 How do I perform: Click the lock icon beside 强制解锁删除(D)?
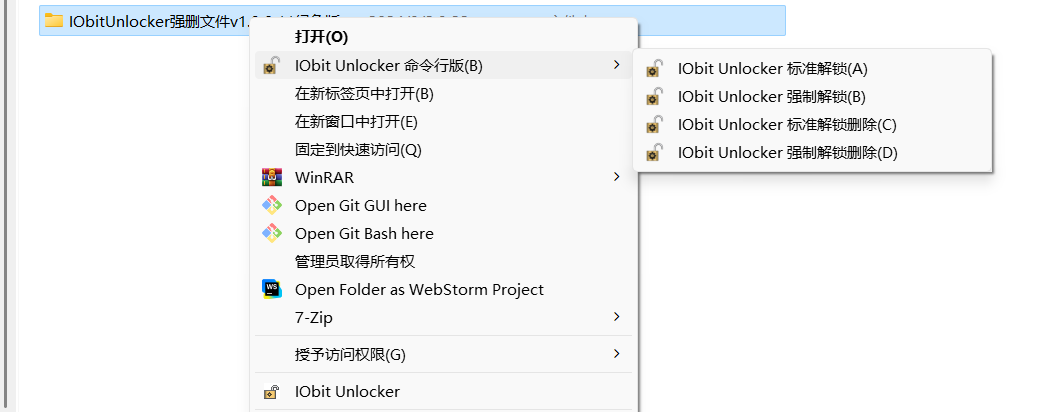654,153
